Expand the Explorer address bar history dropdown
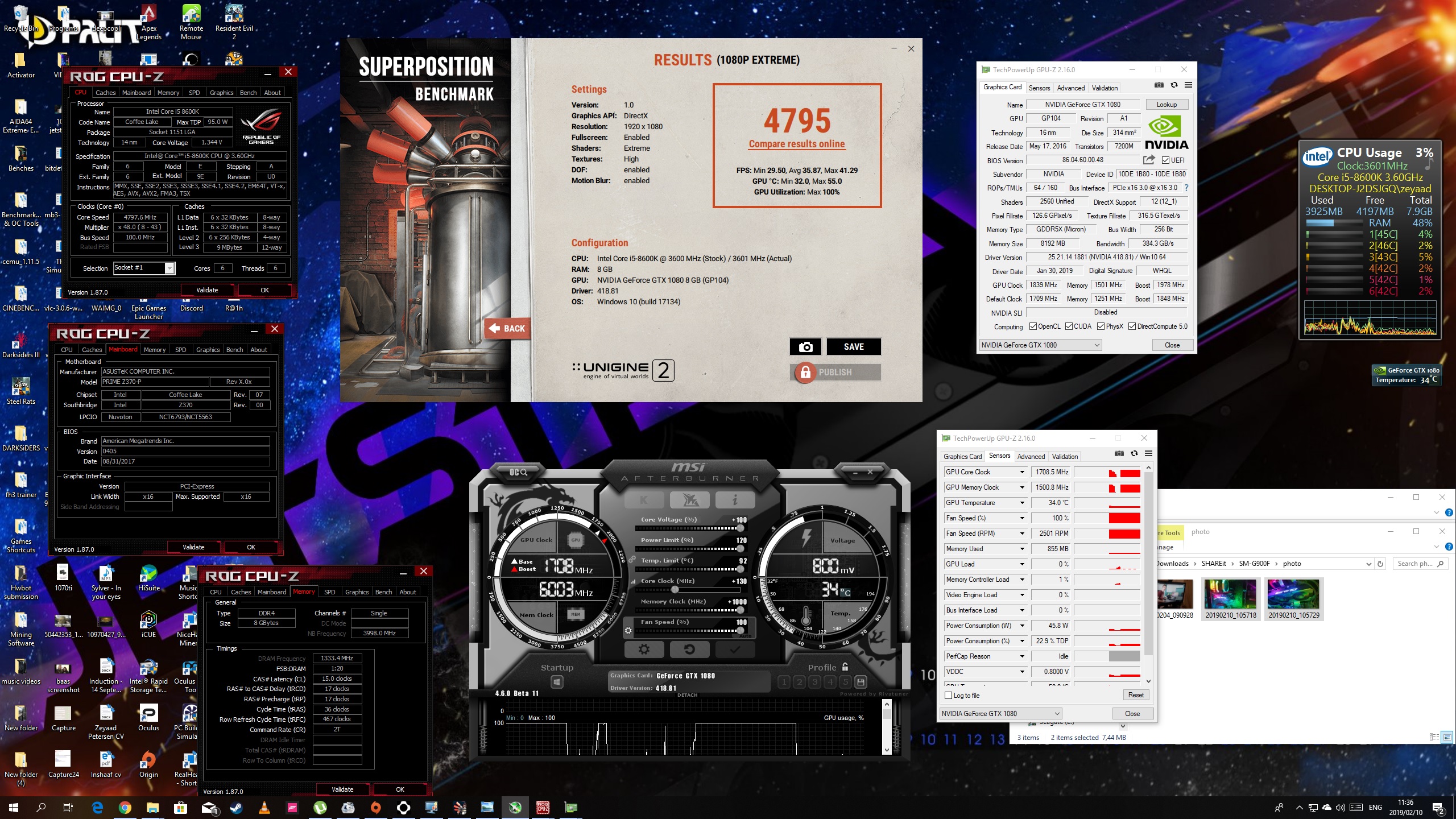 [1368, 564]
